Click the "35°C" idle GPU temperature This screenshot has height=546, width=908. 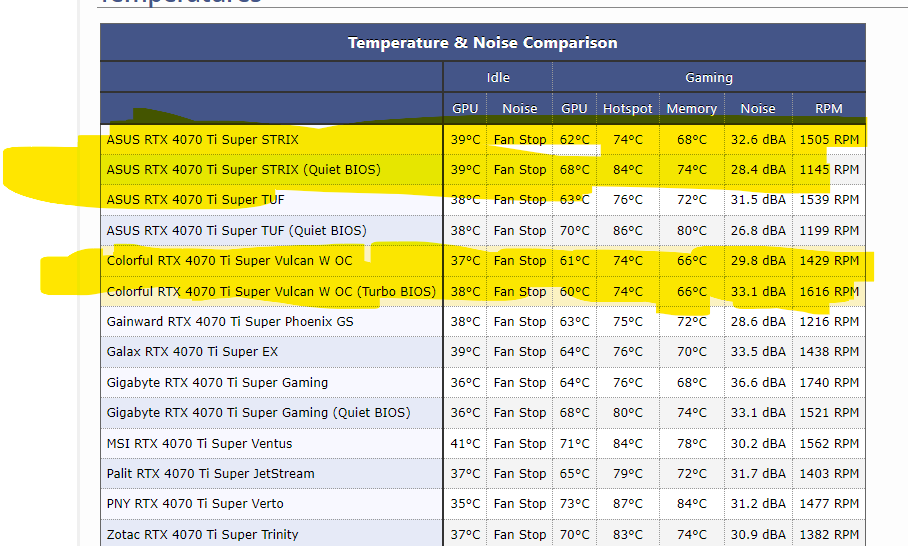pos(466,504)
